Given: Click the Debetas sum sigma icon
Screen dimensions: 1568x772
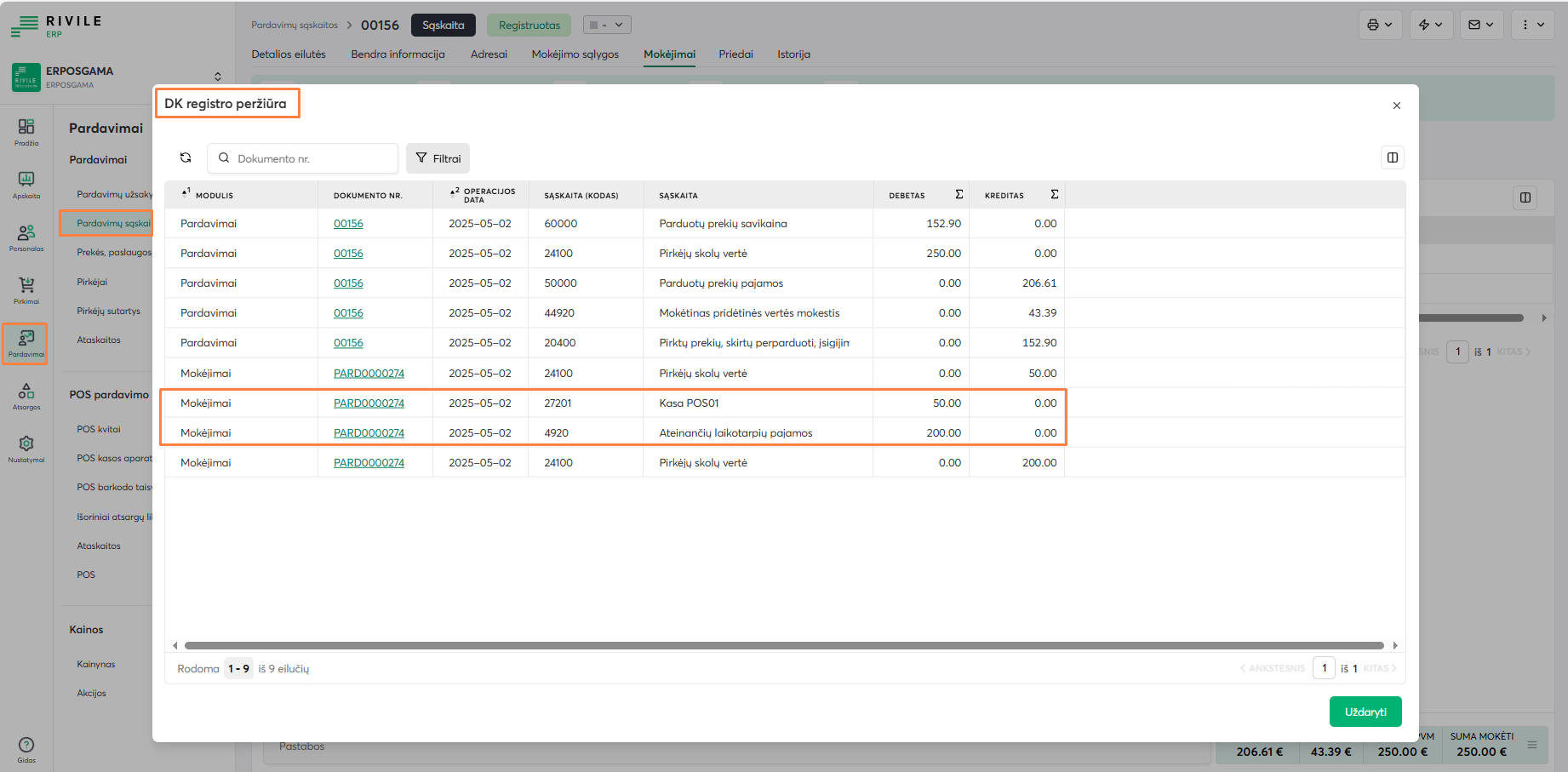Looking at the screenshot, I should [x=959, y=195].
